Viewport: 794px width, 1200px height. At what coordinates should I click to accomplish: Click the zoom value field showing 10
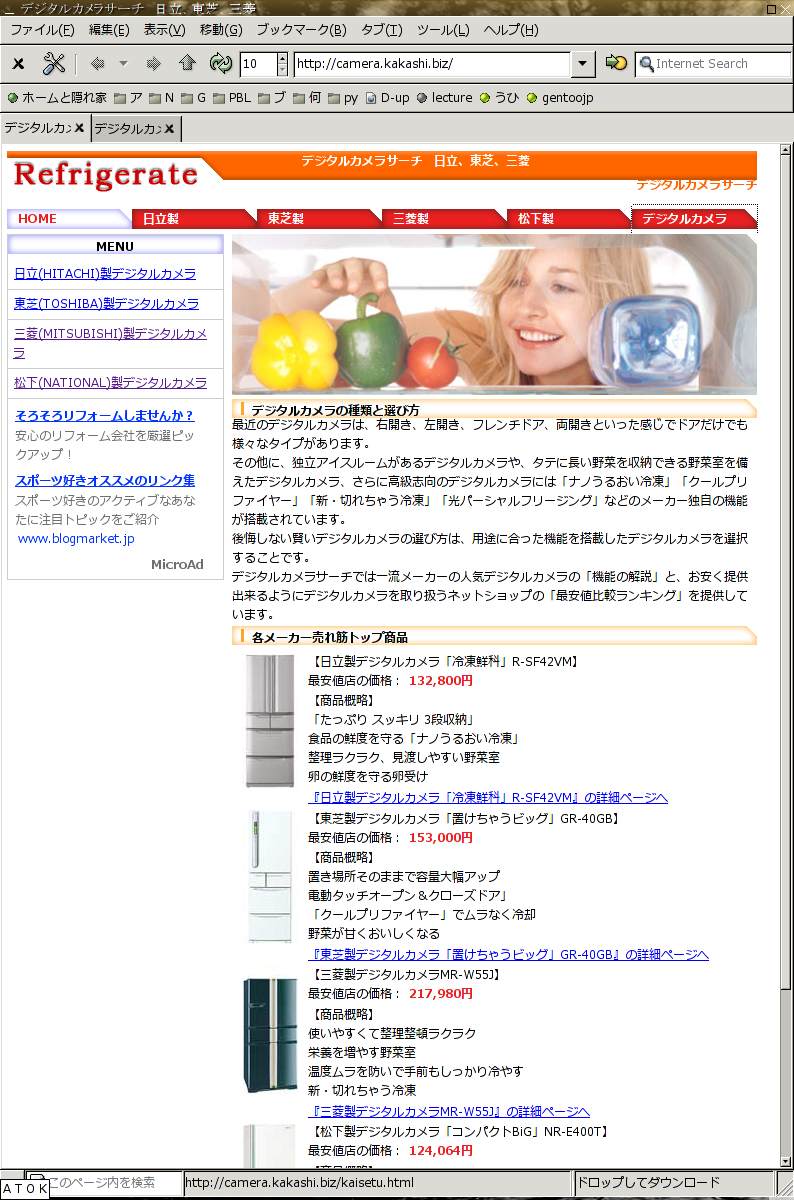point(258,64)
